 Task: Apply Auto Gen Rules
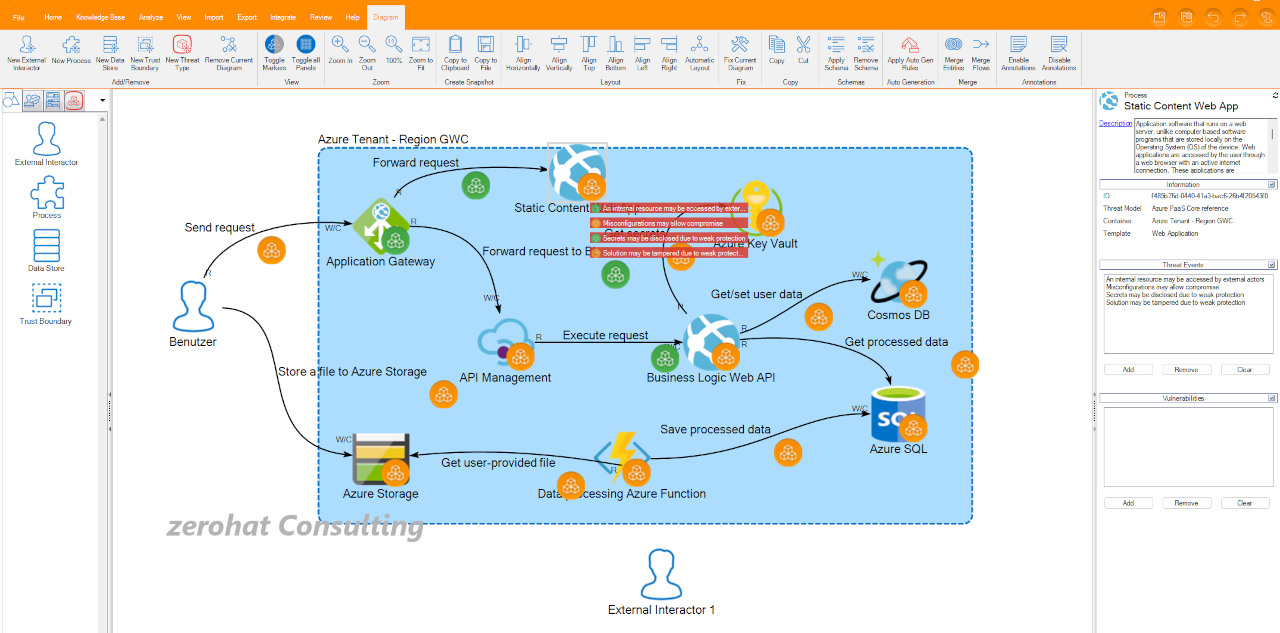(x=910, y=50)
